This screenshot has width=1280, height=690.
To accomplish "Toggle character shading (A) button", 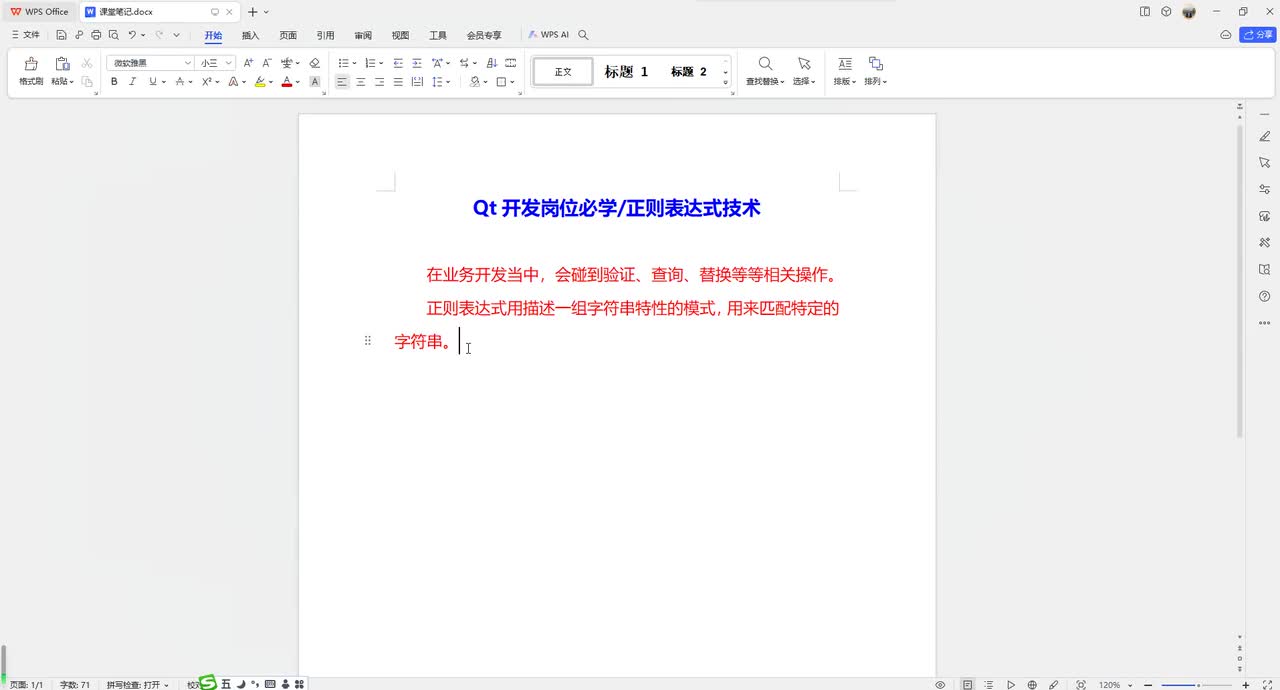I will pos(315,82).
